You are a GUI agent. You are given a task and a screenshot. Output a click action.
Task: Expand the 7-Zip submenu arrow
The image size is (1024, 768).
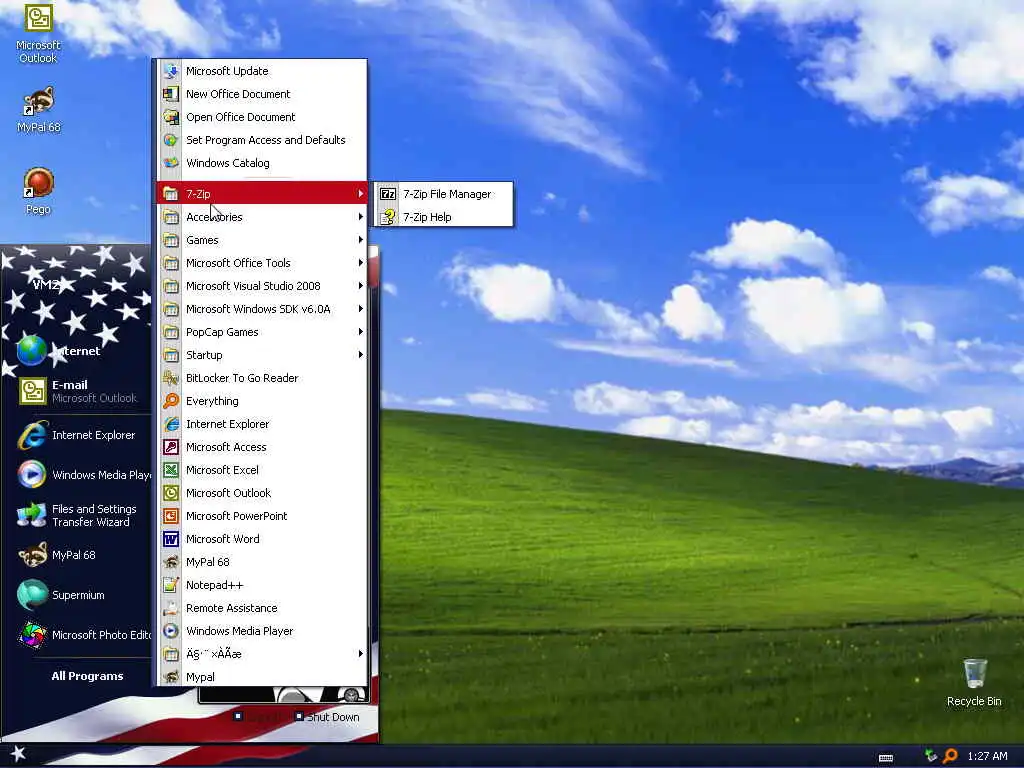(360, 193)
